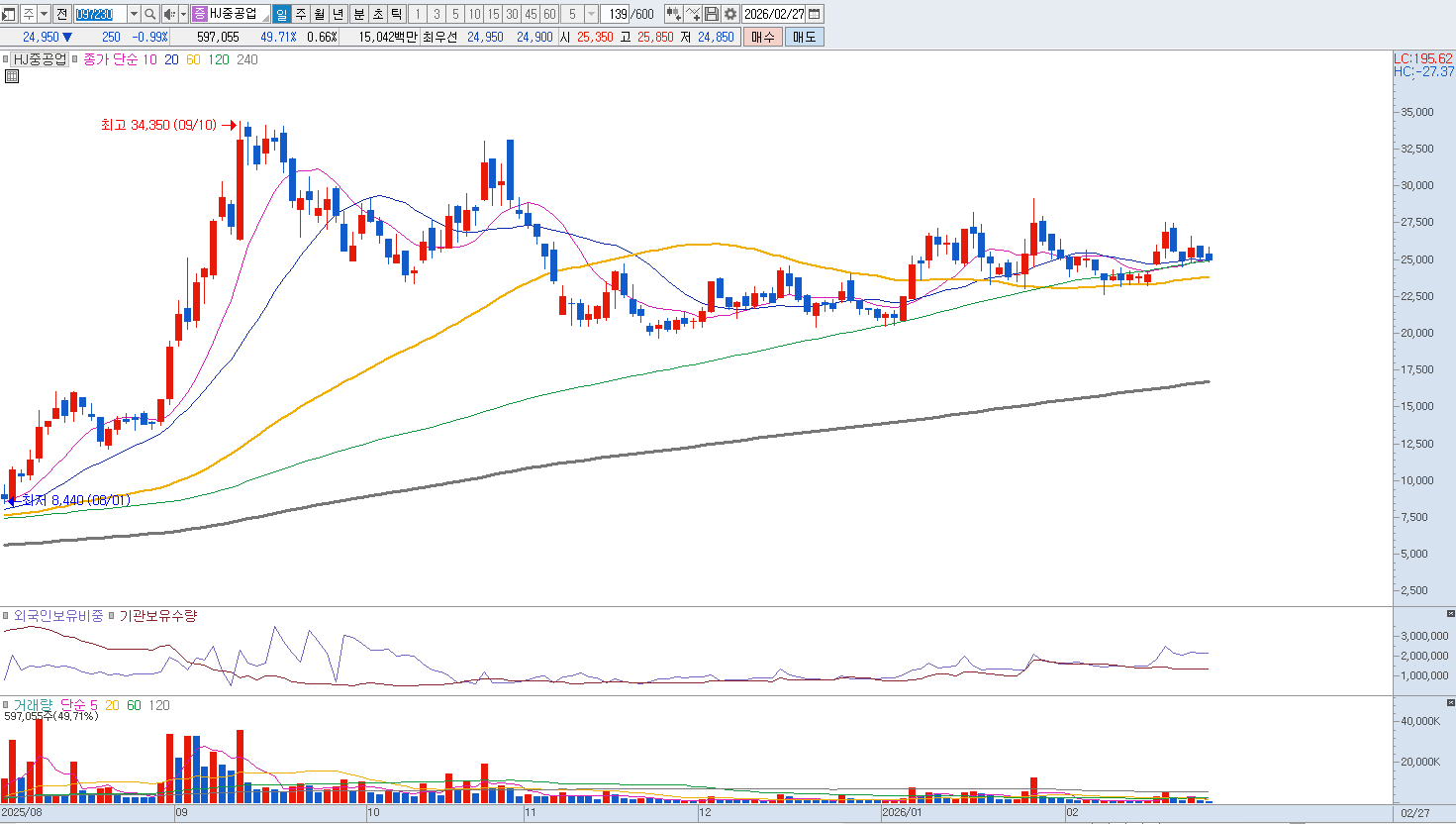Image resolution: width=1456 pixels, height=824 pixels.
Task: Select the 년 (yearly) period tab
Action: (339, 14)
